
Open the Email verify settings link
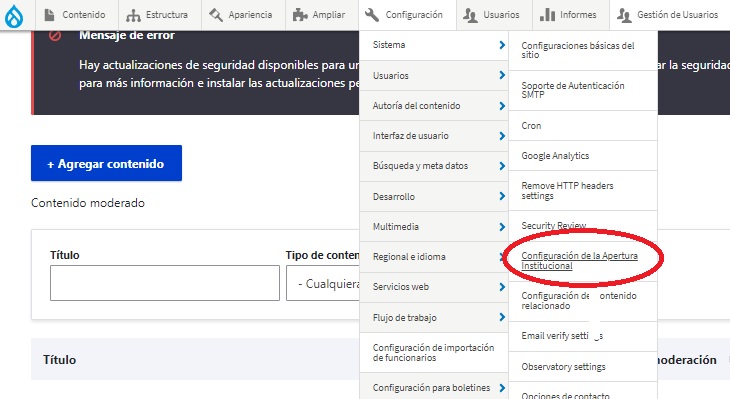562,336
